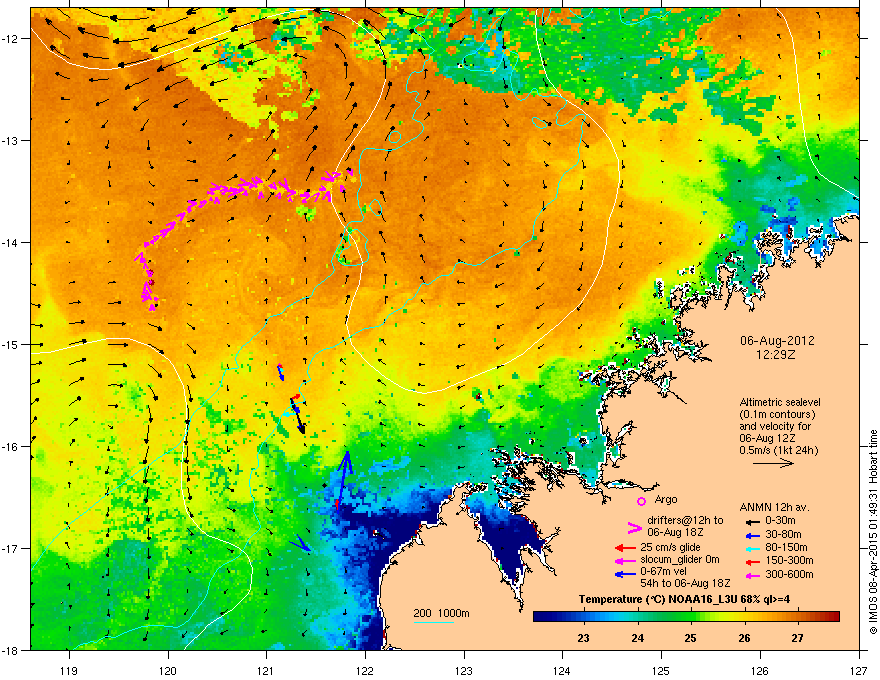
Task: Click the thick black ANMN mooring arrow on map
Action: click(x=297, y=416)
